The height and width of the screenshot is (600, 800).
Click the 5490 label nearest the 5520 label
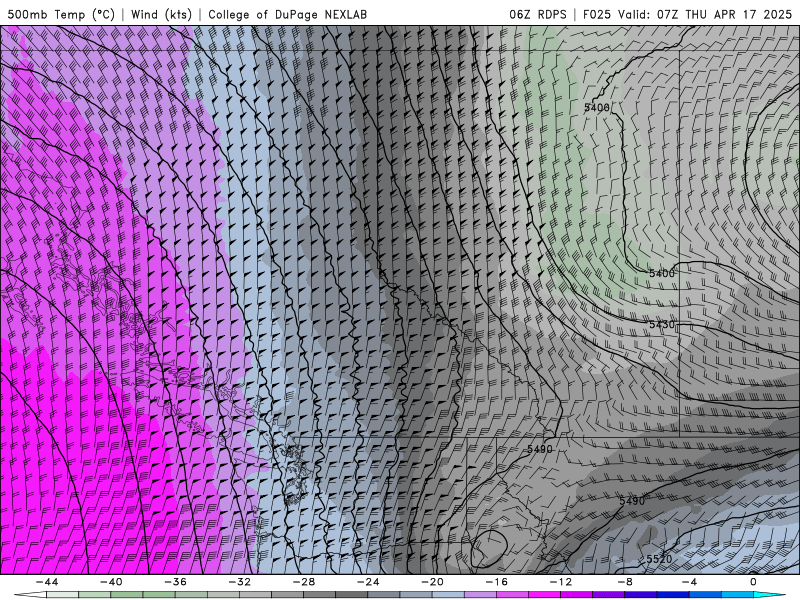(x=632, y=501)
